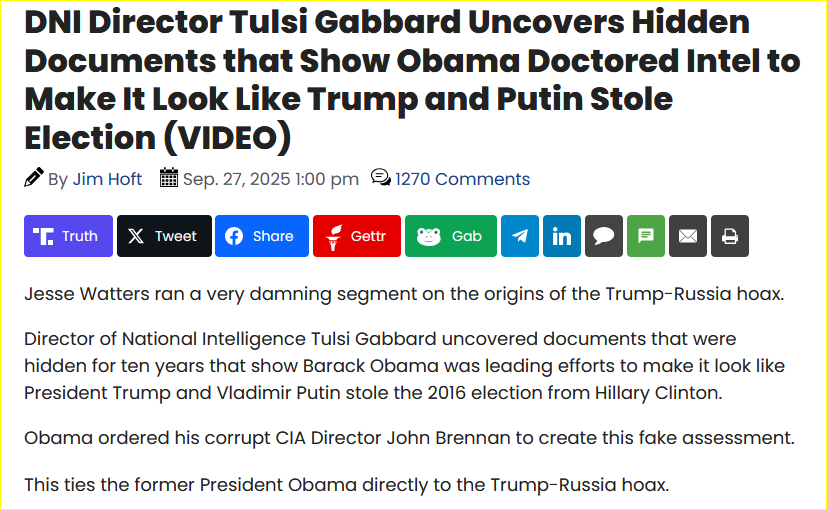Viewport: 827px width, 510px height.
Task: Click the comments bubble icon beside 1270
Action: pos(380,178)
